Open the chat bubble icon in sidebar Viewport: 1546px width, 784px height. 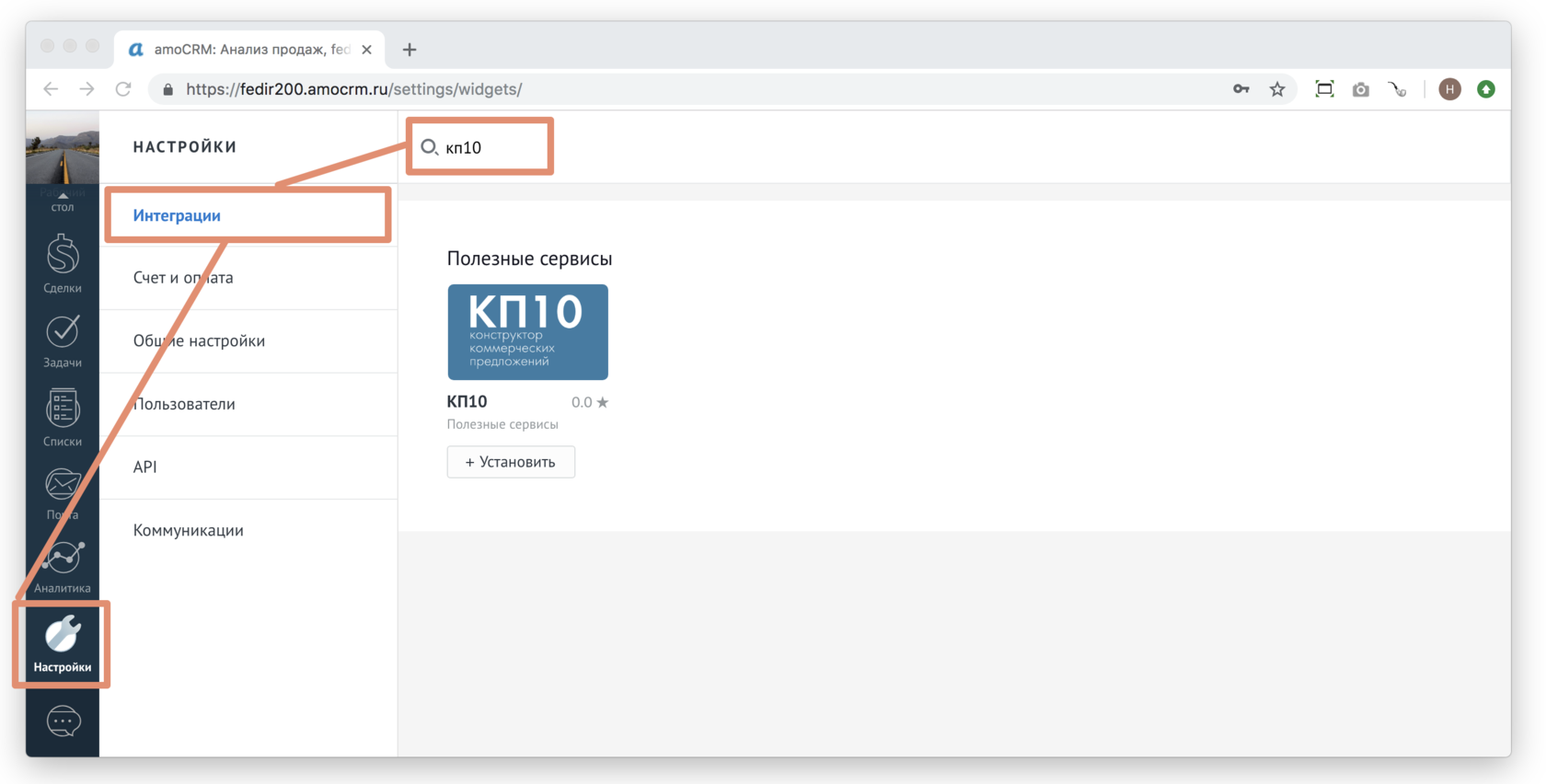(x=63, y=721)
